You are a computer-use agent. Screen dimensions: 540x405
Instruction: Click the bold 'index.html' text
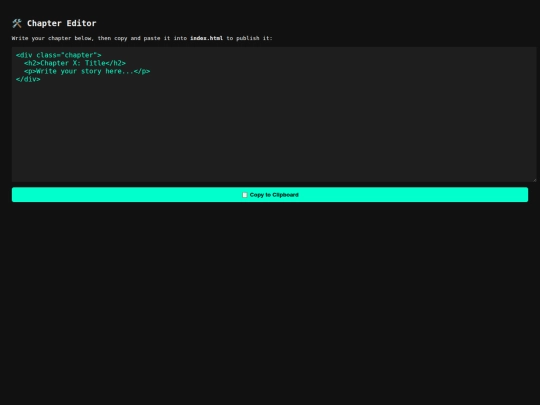point(206,38)
